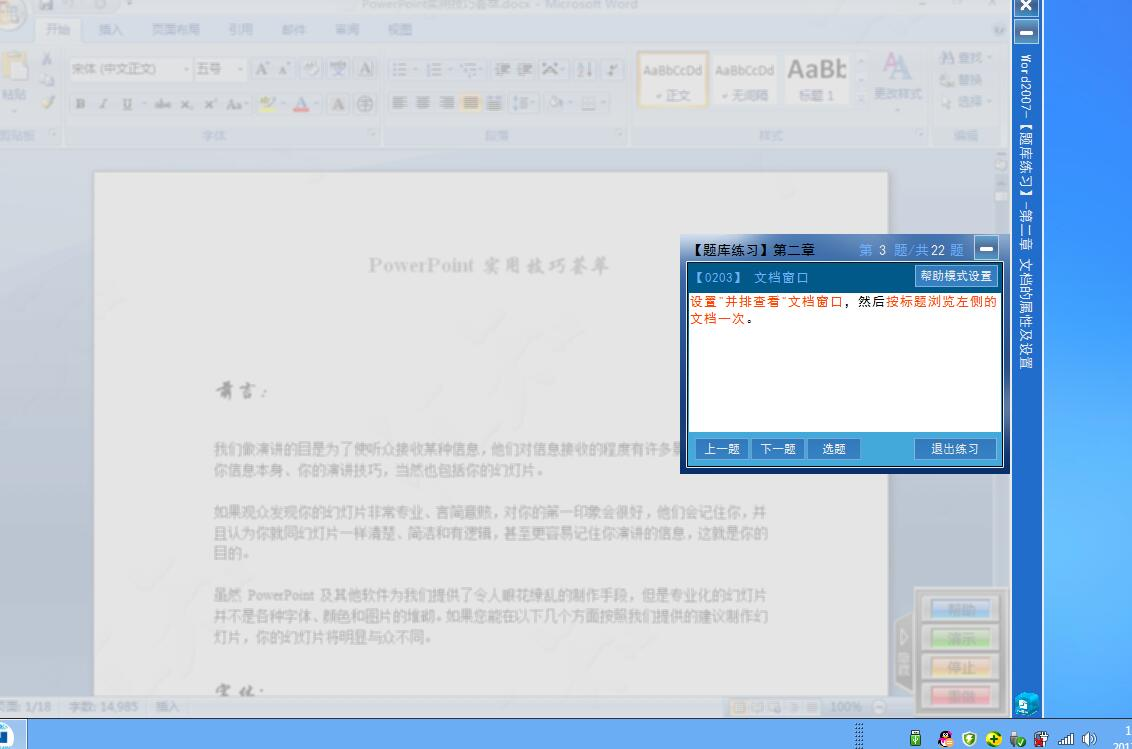This screenshot has height=749, width=1132.
Task: Click the Paste clipboard icon
Action: coord(14,67)
